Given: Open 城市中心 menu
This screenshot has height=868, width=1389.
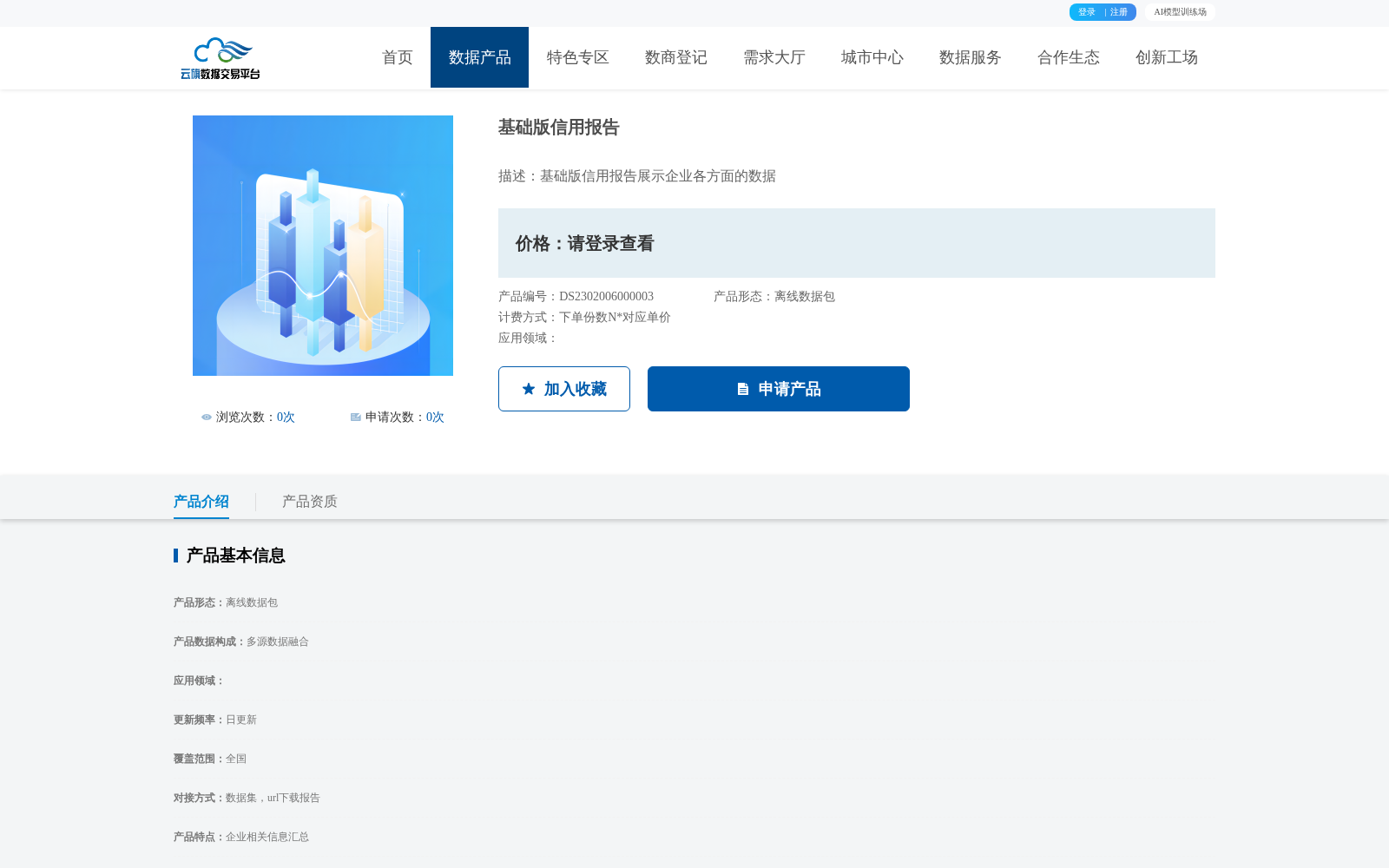Looking at the screenshot, I should [872, 57].
